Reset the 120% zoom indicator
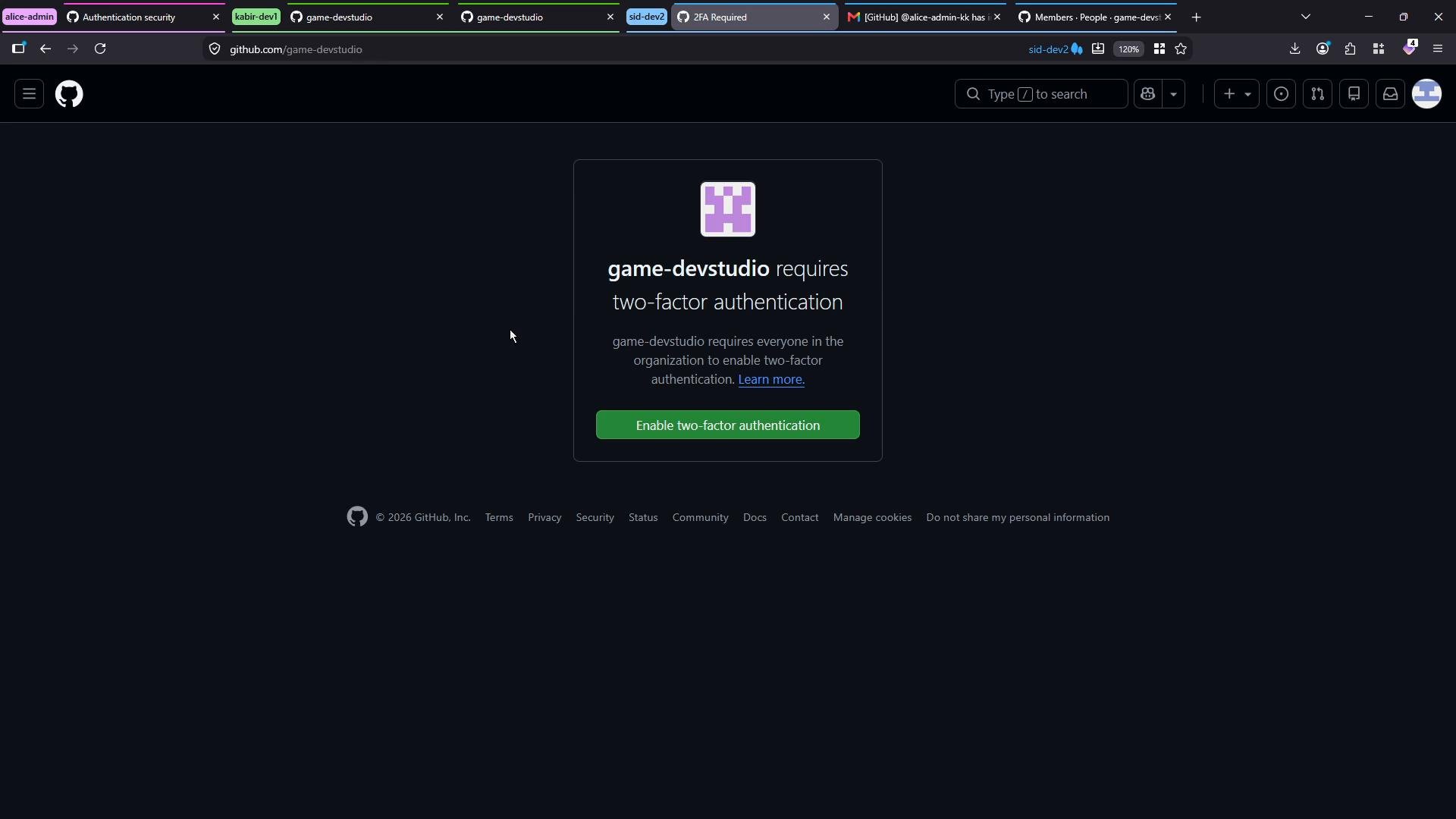 click(x=1128, y=49)
